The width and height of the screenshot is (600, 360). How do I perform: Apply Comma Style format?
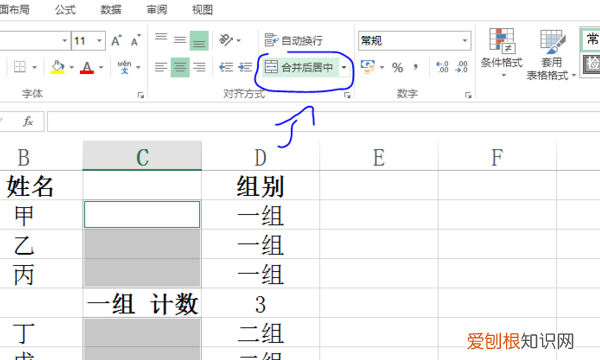(416, 68)
